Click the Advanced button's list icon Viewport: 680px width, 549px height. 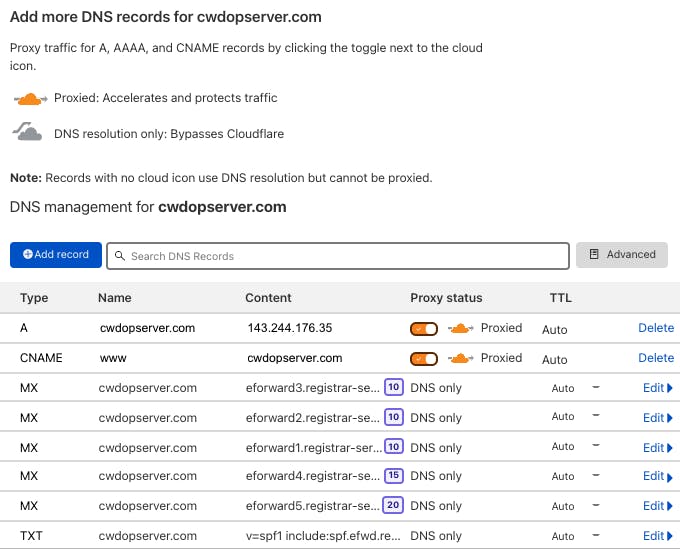click(594, 254)
